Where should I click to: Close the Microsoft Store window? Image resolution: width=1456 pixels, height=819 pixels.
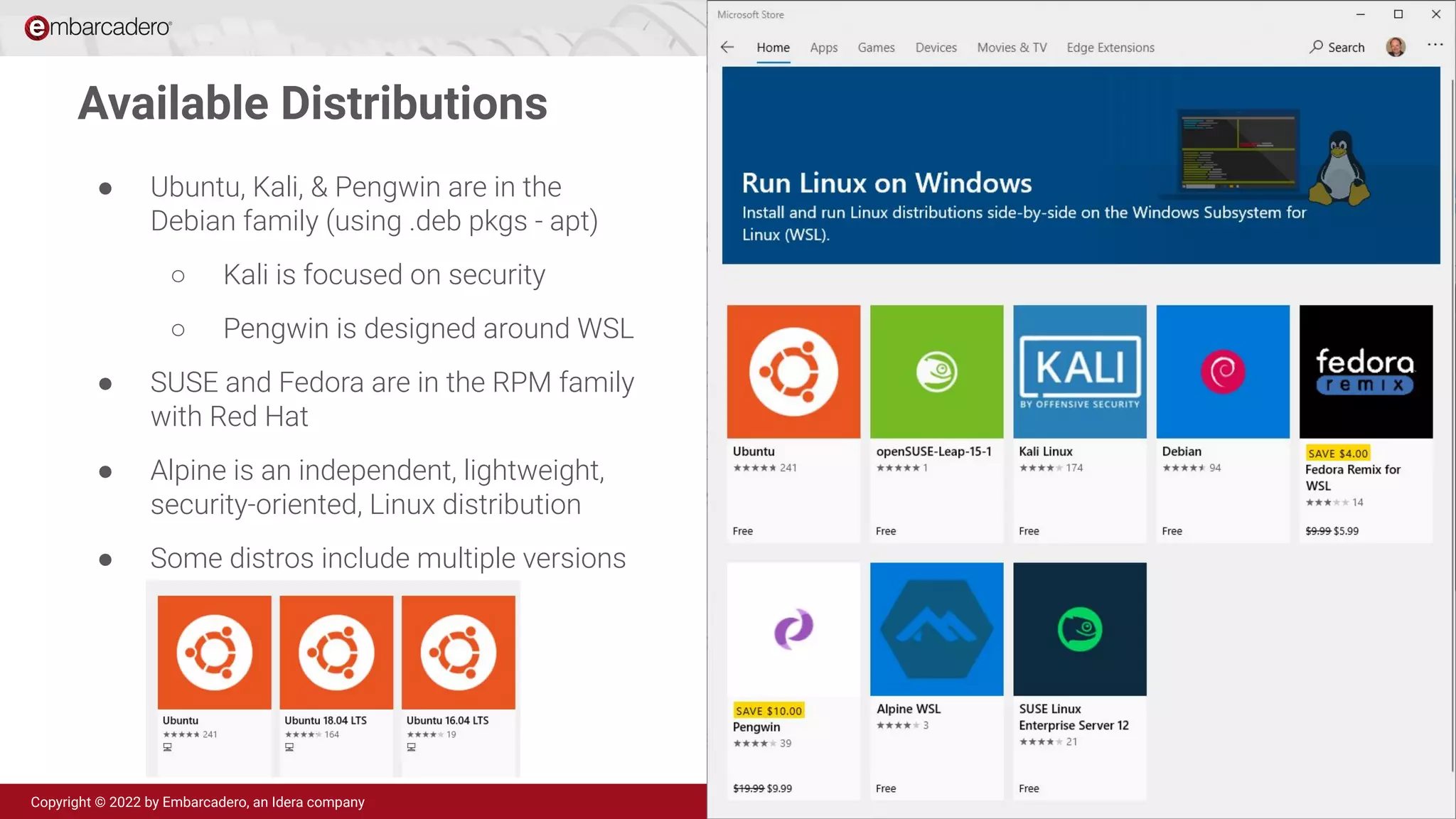(1436, 14)
